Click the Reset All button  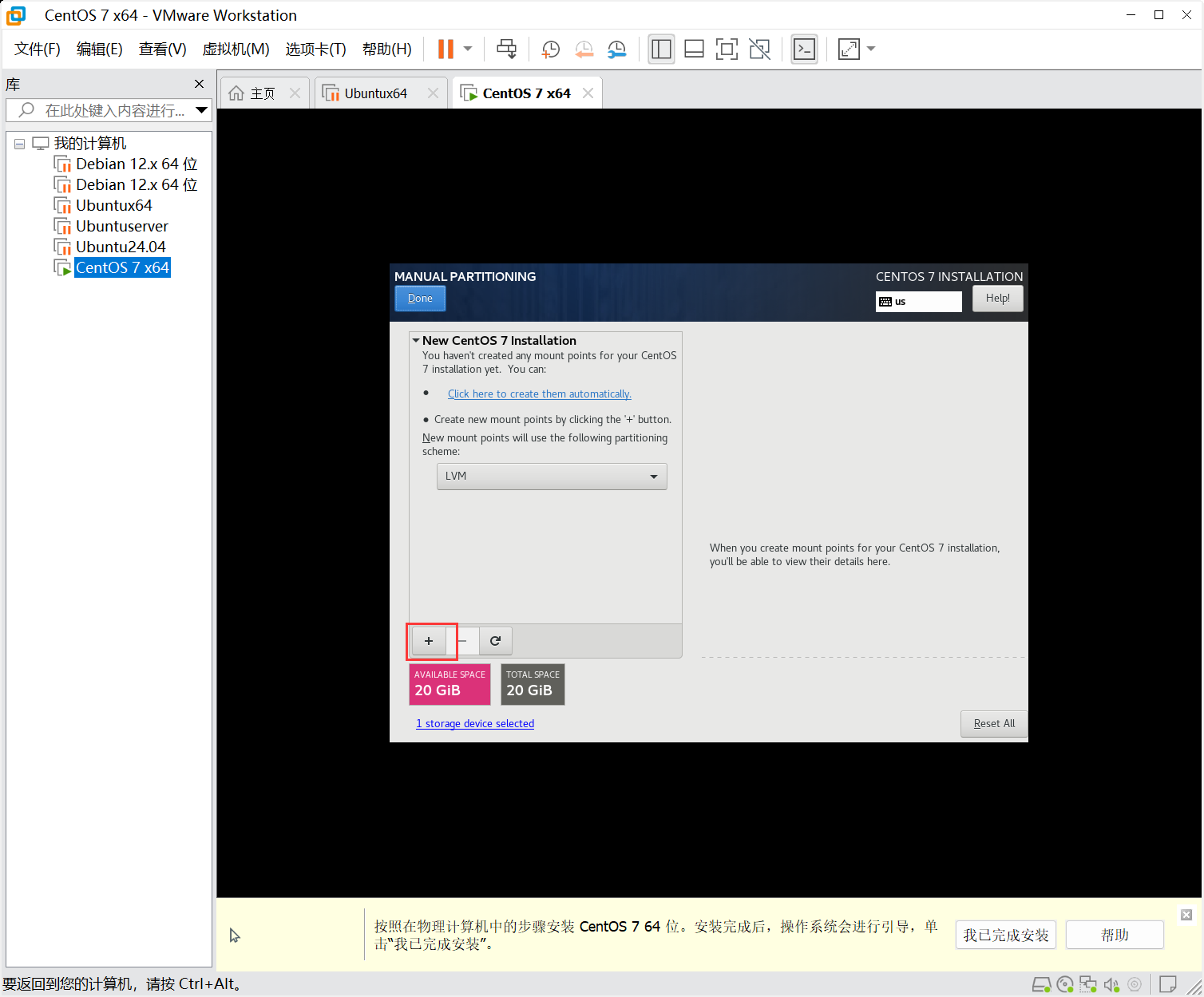coord(994,724)
